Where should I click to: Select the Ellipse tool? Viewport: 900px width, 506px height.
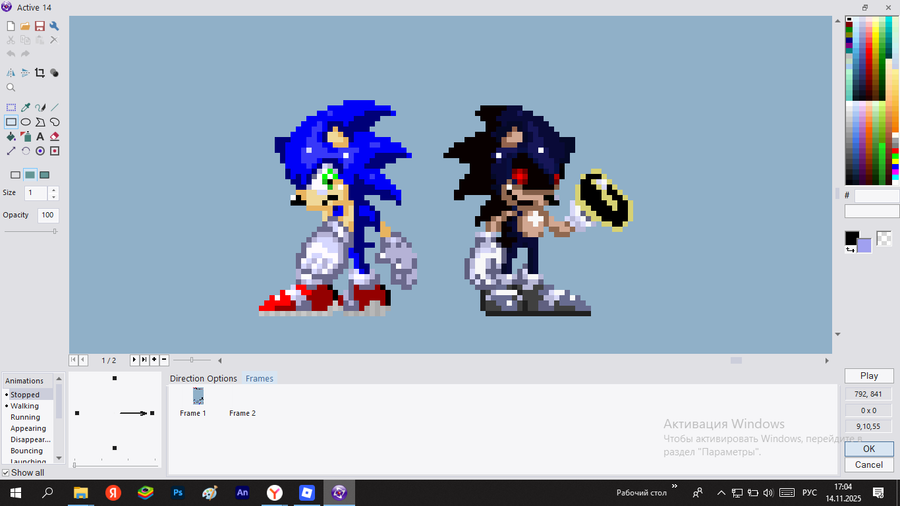click(x=25, y=122)
